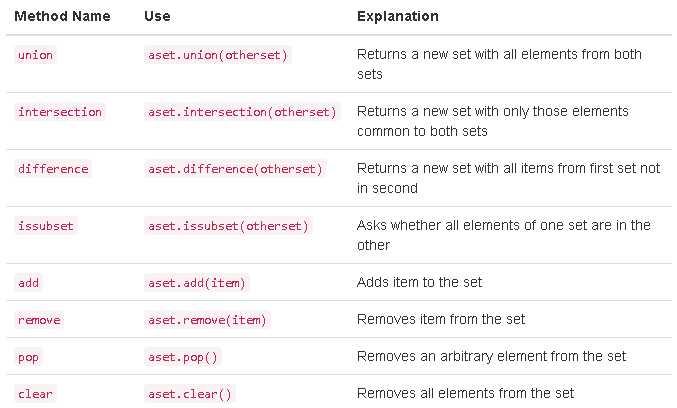Click the Use column header
Viewport: 677px width, 408px height.
157,16
